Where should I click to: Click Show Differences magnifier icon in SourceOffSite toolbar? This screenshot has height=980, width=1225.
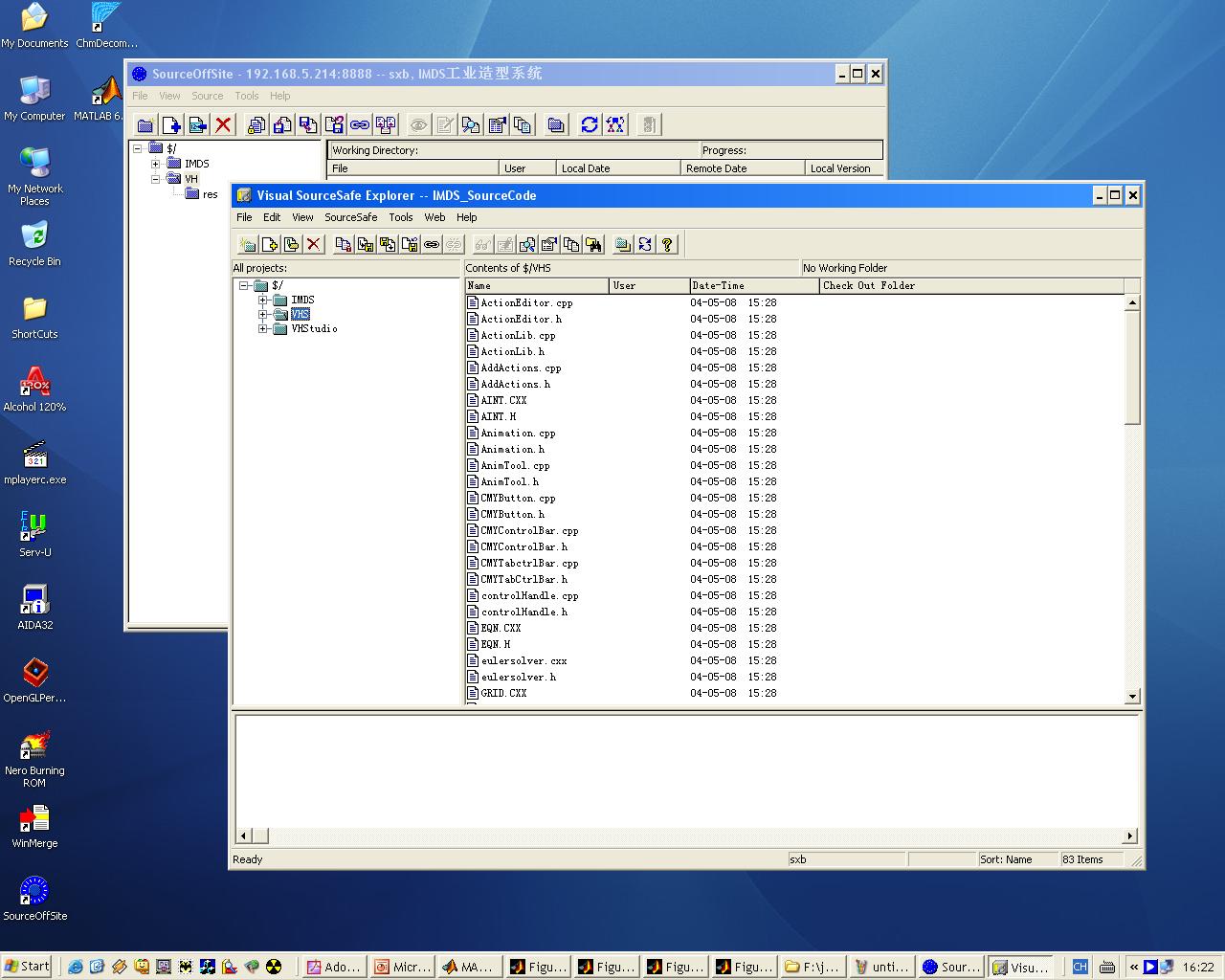point(471,124)
